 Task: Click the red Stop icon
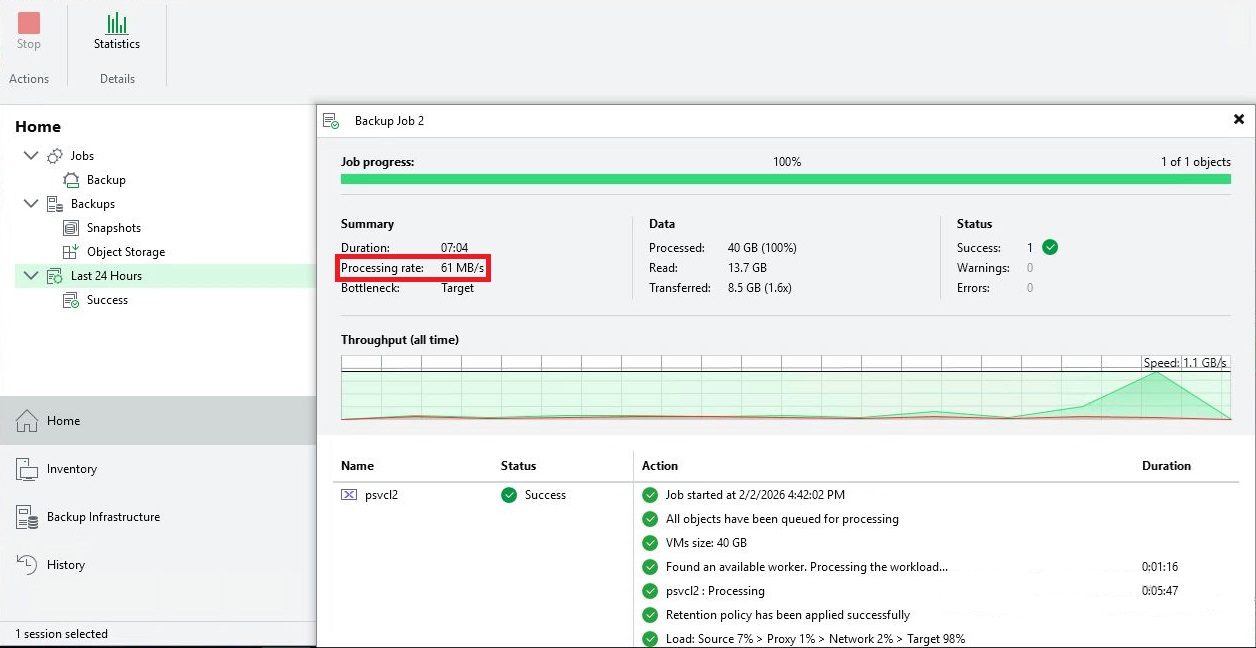[29, 23]
